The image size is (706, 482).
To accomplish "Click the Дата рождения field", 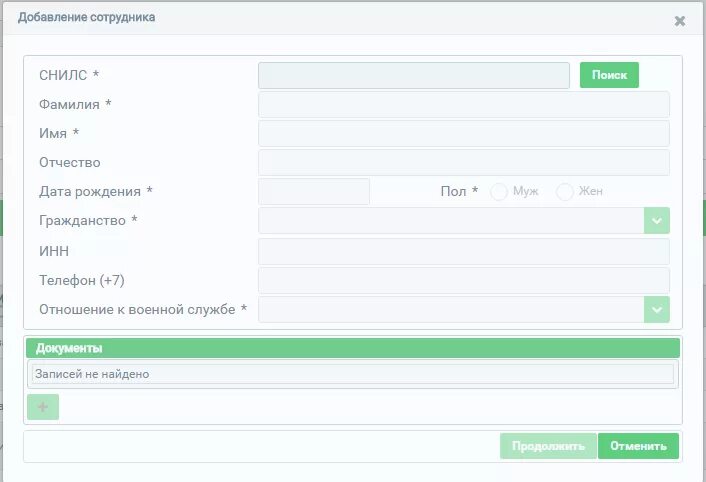I will point(314,192).
